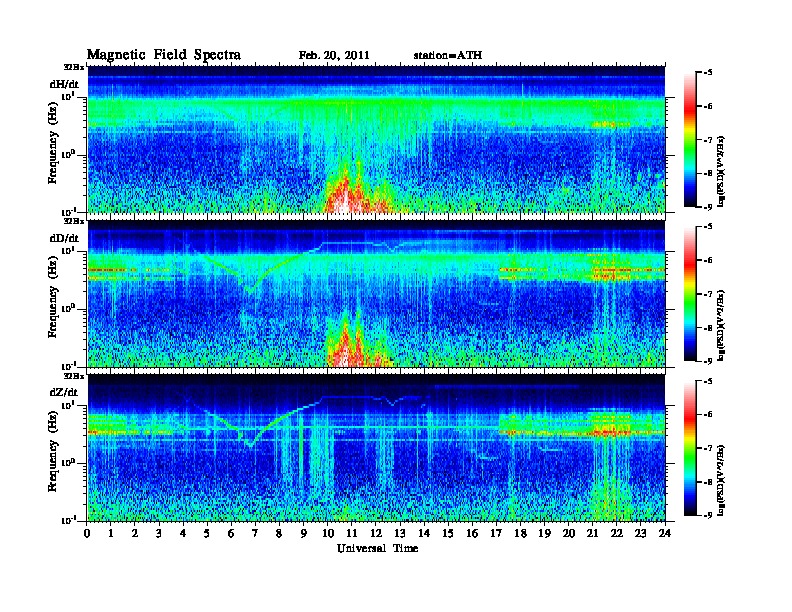Click hour 20 tick on Universal Time axis
This screenshot has height=612, width=792.
pos(569,533)
